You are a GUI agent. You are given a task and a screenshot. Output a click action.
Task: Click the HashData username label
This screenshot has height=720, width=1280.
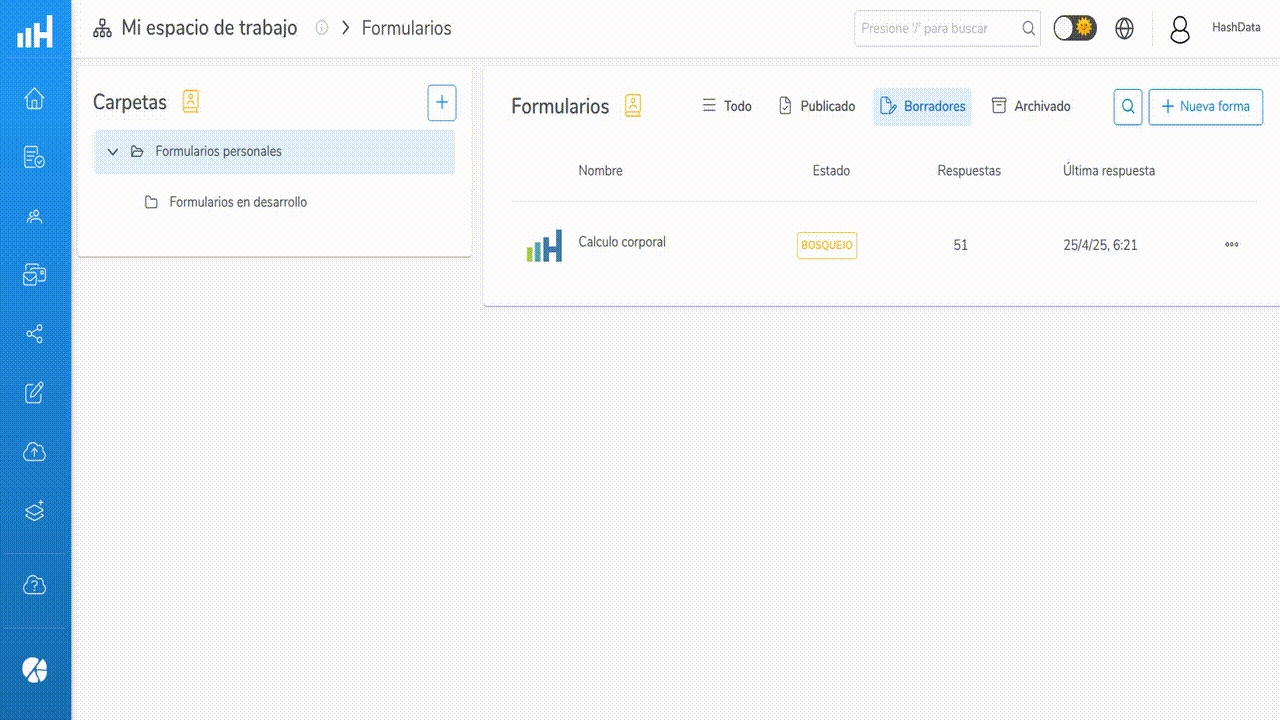1236,28
